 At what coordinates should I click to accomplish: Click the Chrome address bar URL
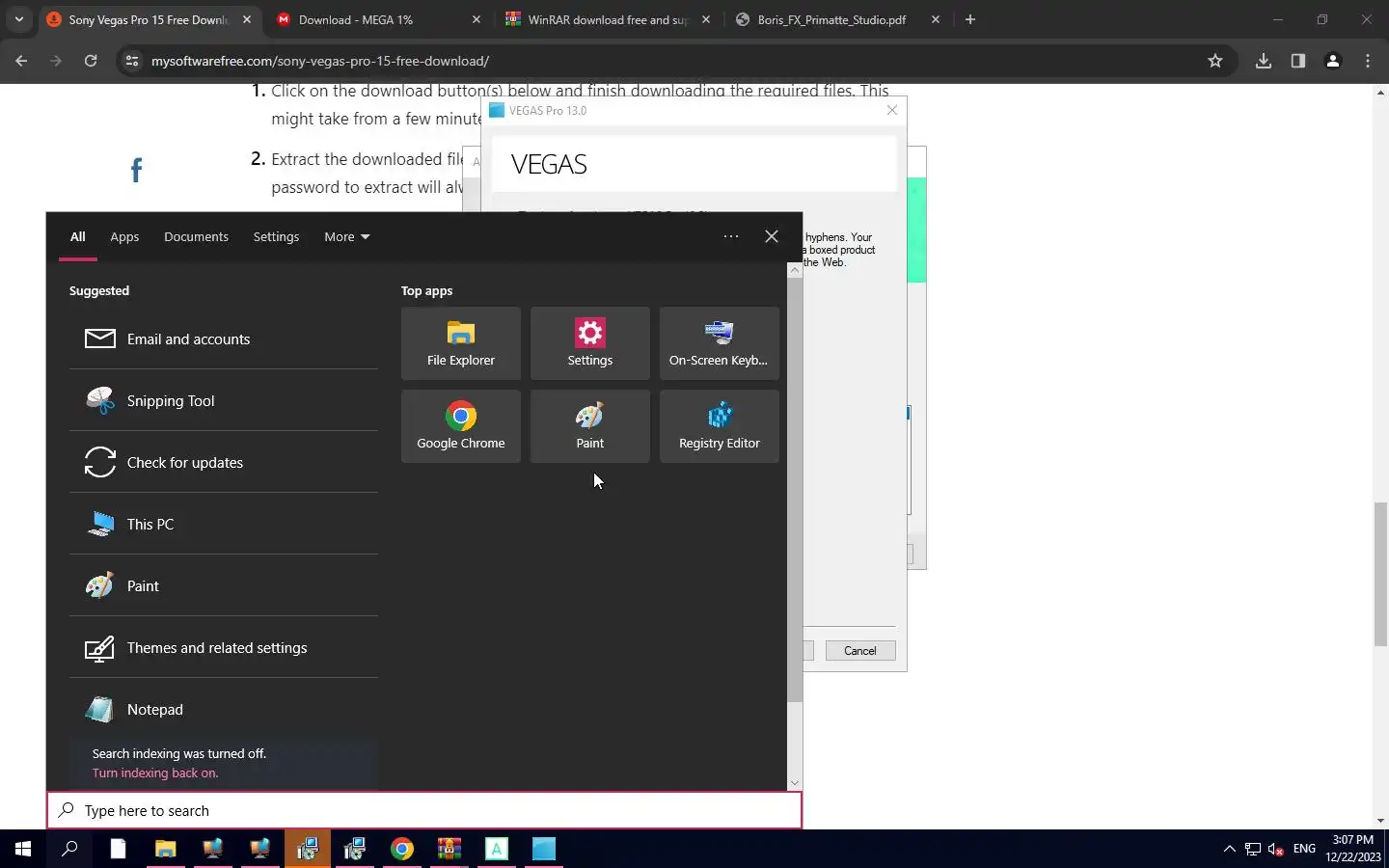[x=320, y=61]
